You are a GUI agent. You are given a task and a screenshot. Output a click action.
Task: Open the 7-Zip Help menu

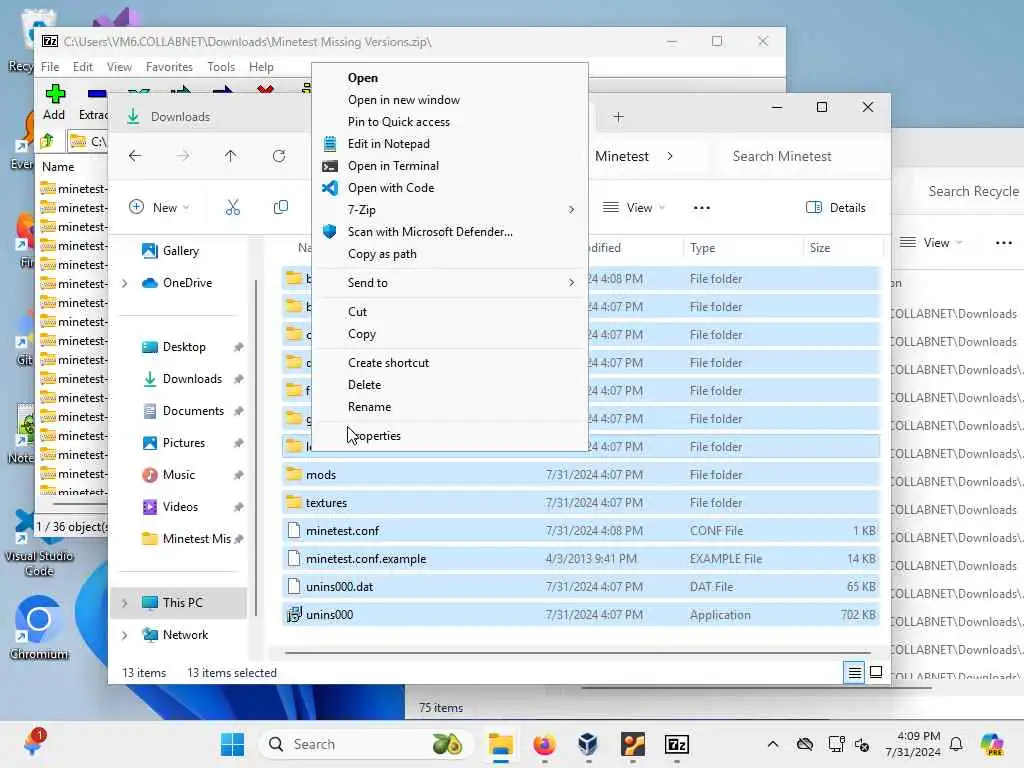click(261, 67)
